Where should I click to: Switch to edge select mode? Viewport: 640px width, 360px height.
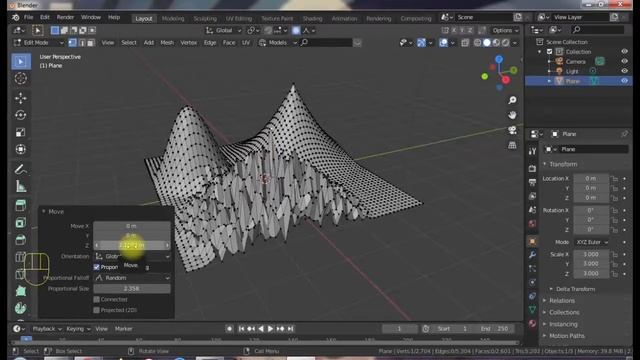click(82, 42)
